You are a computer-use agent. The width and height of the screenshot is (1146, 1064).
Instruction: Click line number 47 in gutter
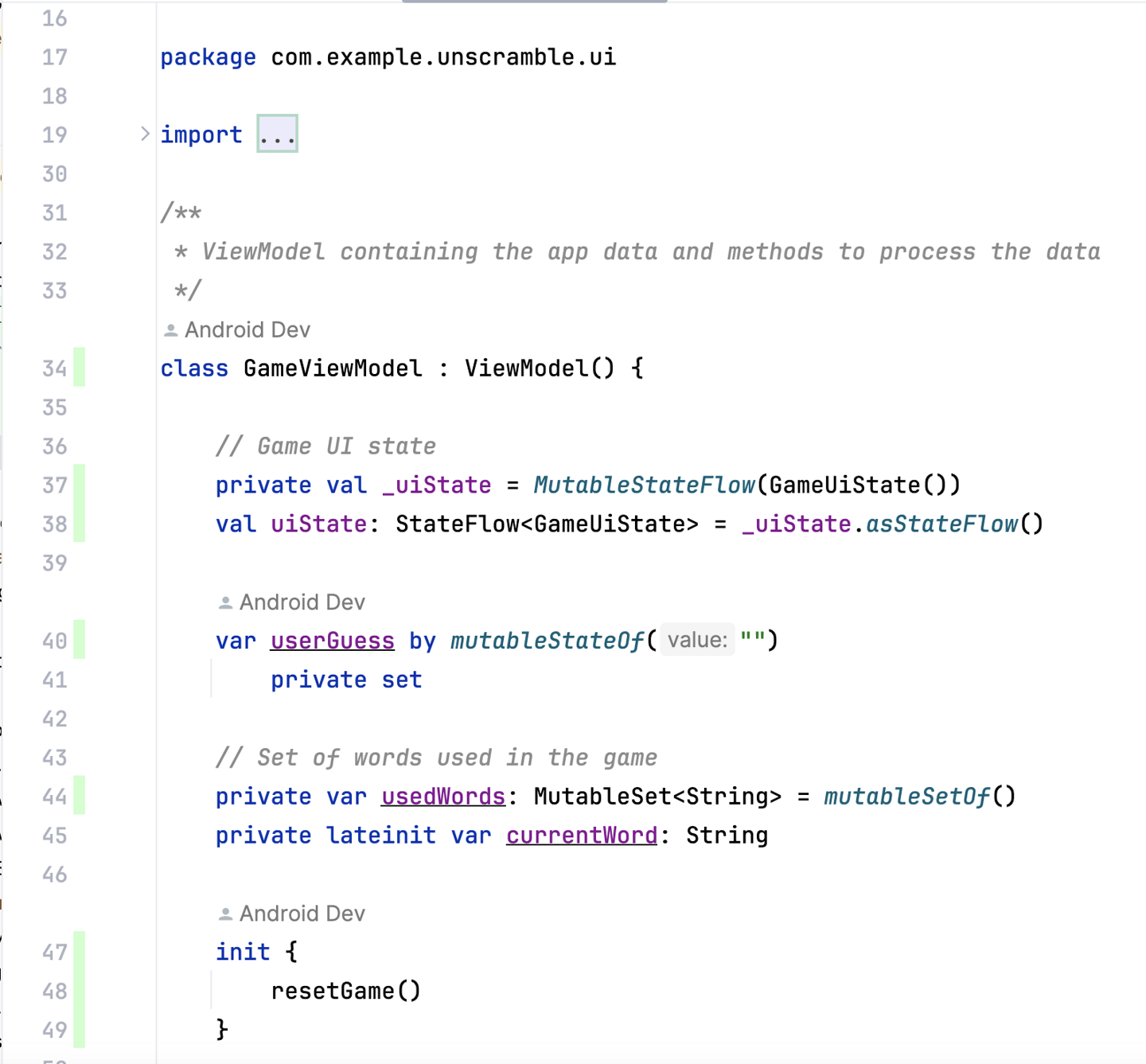pos(54,952)
